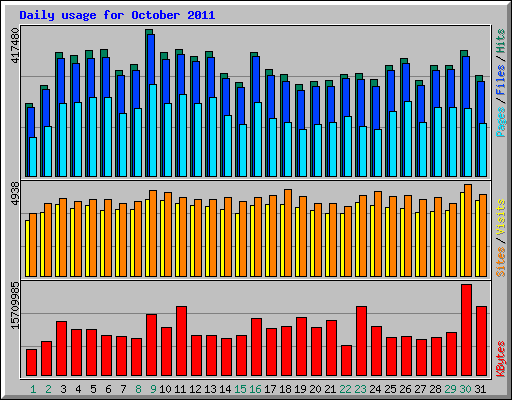Select the red KBytes bar for day 11

click(x=181, y=341)
